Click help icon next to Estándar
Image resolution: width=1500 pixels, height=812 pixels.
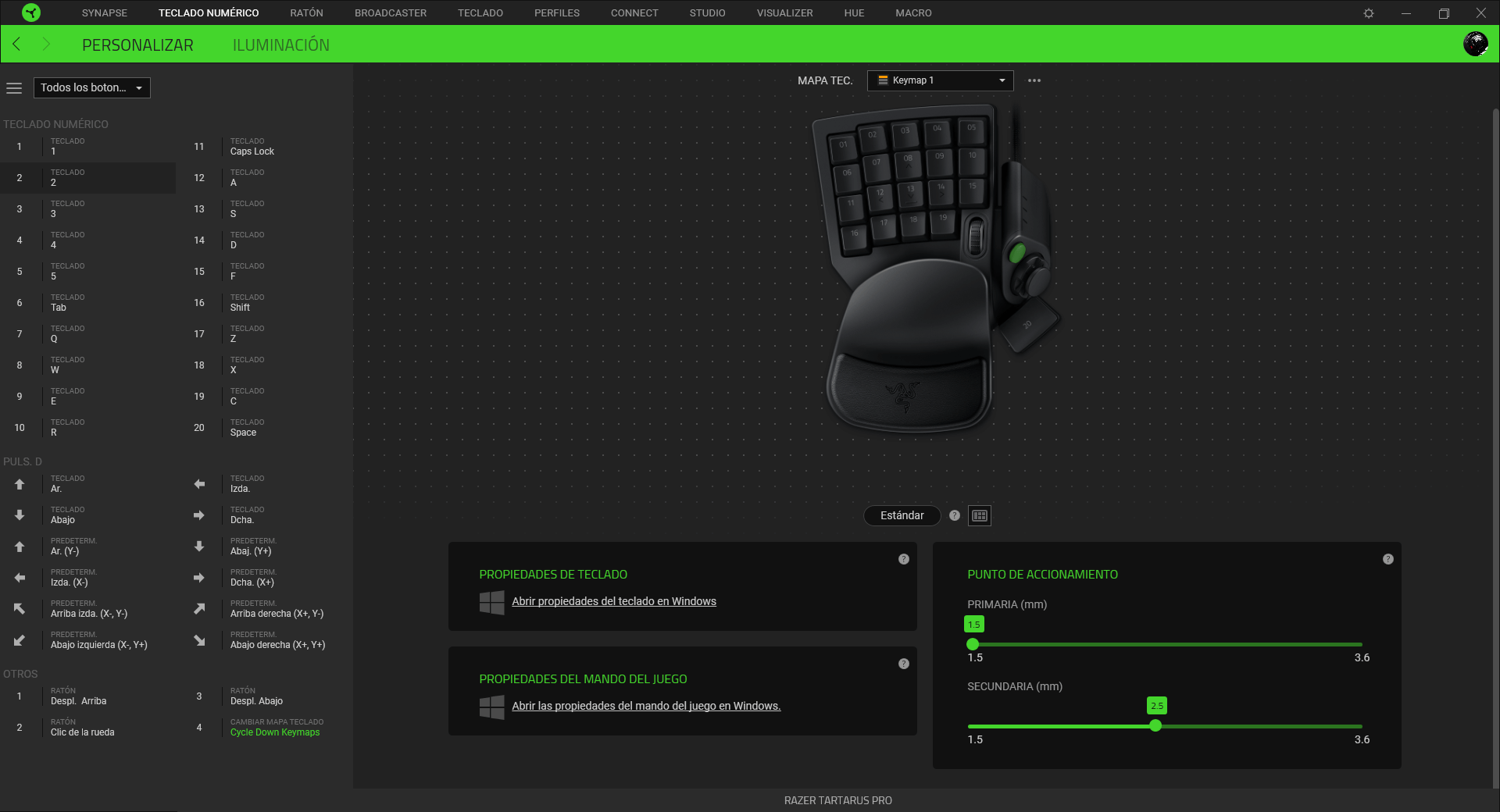(x=955, y=515)
